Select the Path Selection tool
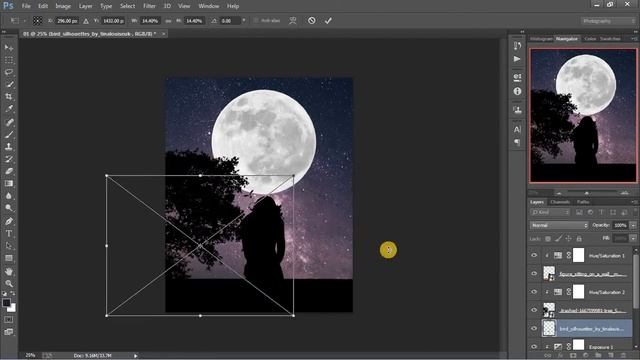Image resolution: width=640 pixels, height=360 pixels. click(9, 246)
